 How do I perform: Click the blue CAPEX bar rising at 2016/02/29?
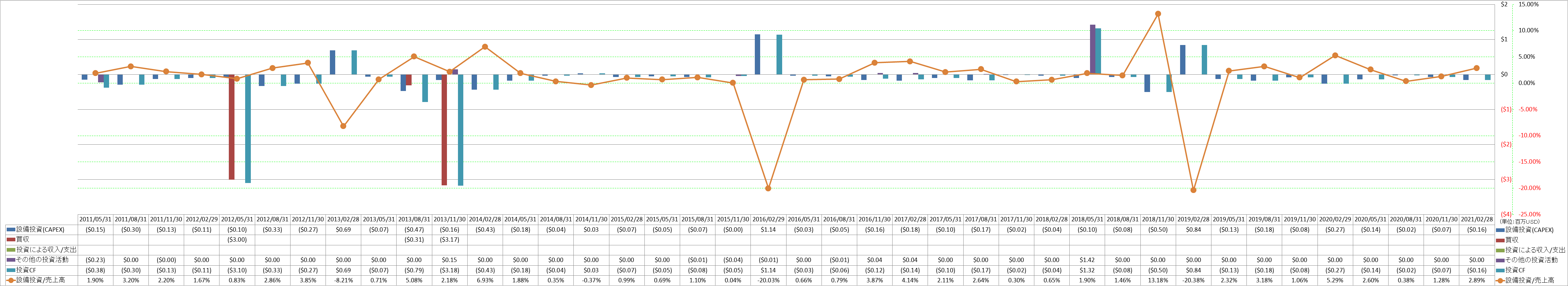[x=757, y=55]
